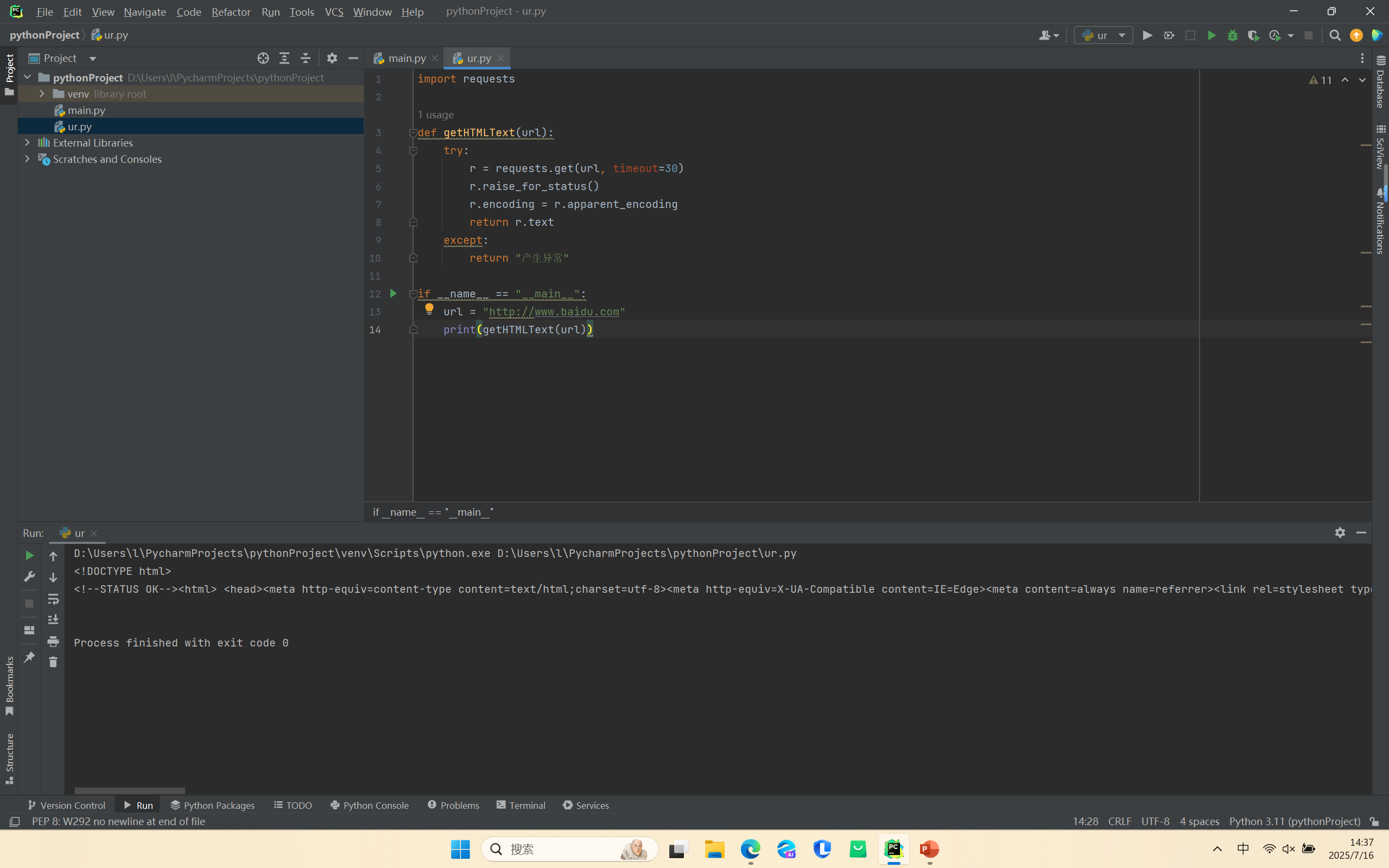Screen dimensions: 1389x868
Task: Collapse all in Project panel
Action: (x=306, y=58)
